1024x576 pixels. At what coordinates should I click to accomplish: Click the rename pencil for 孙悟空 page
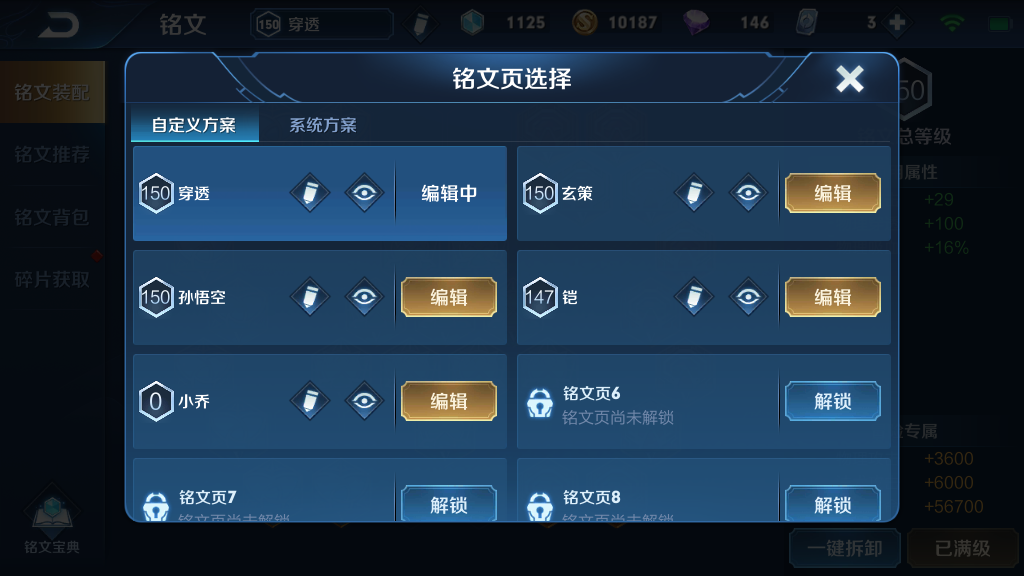[x=310, y=297]
